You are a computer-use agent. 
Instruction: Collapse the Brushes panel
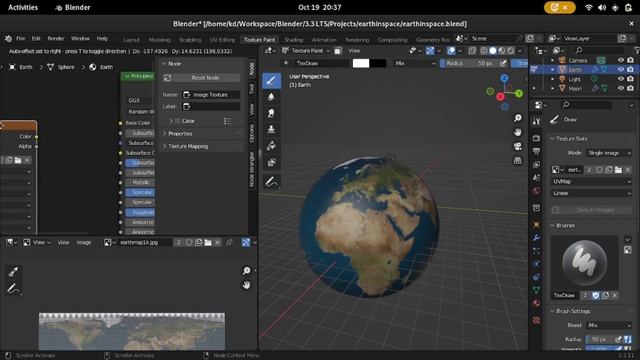pyautogui.click(x=565, y=225)
